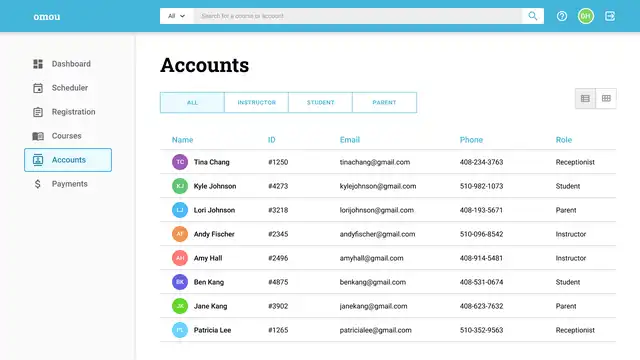This screenshot has width=640, height=360.
Task: Open the Andy Fischer name
Action: coord(214,234)
